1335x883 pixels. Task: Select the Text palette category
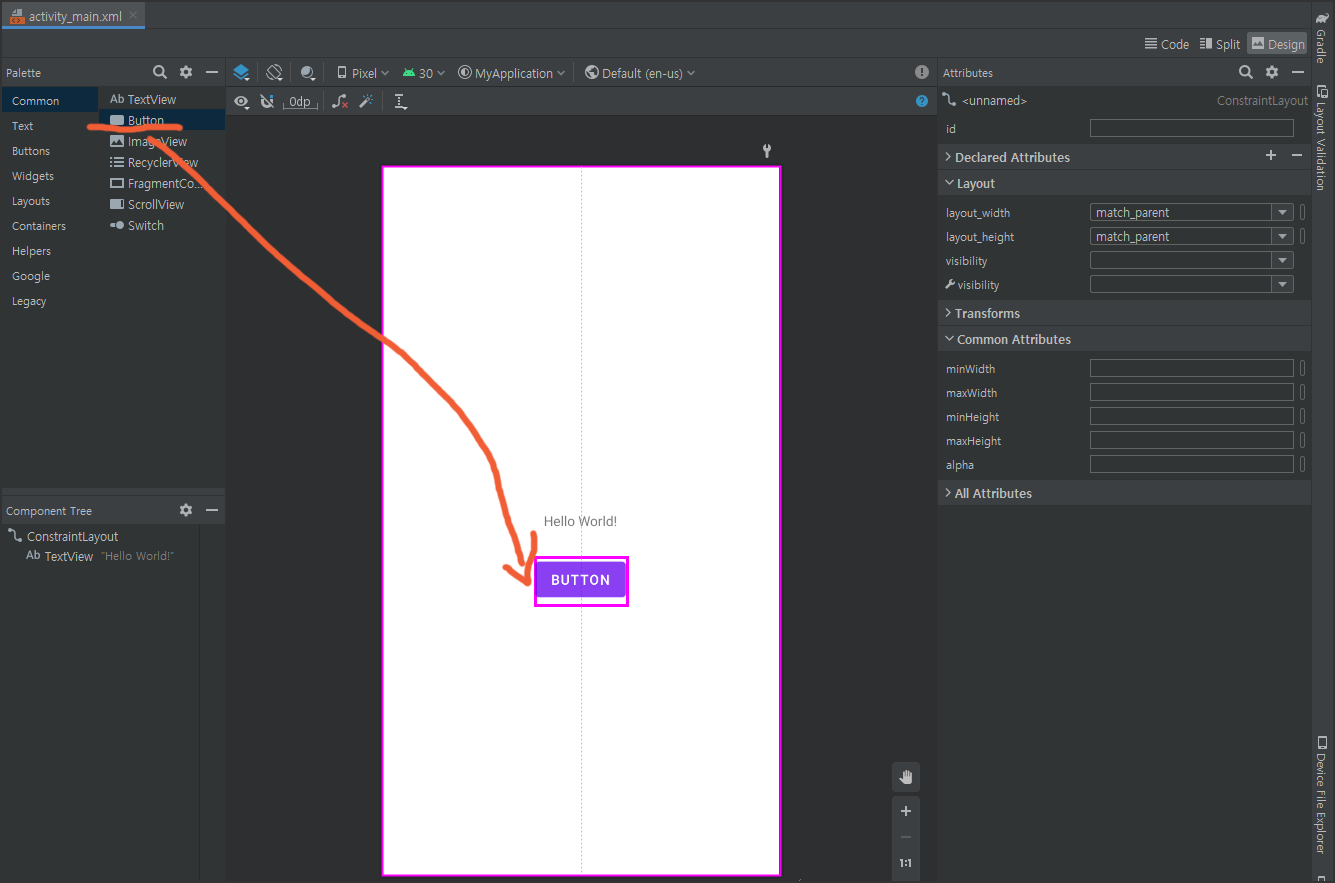pyautogui.click(x=49, y=126)
